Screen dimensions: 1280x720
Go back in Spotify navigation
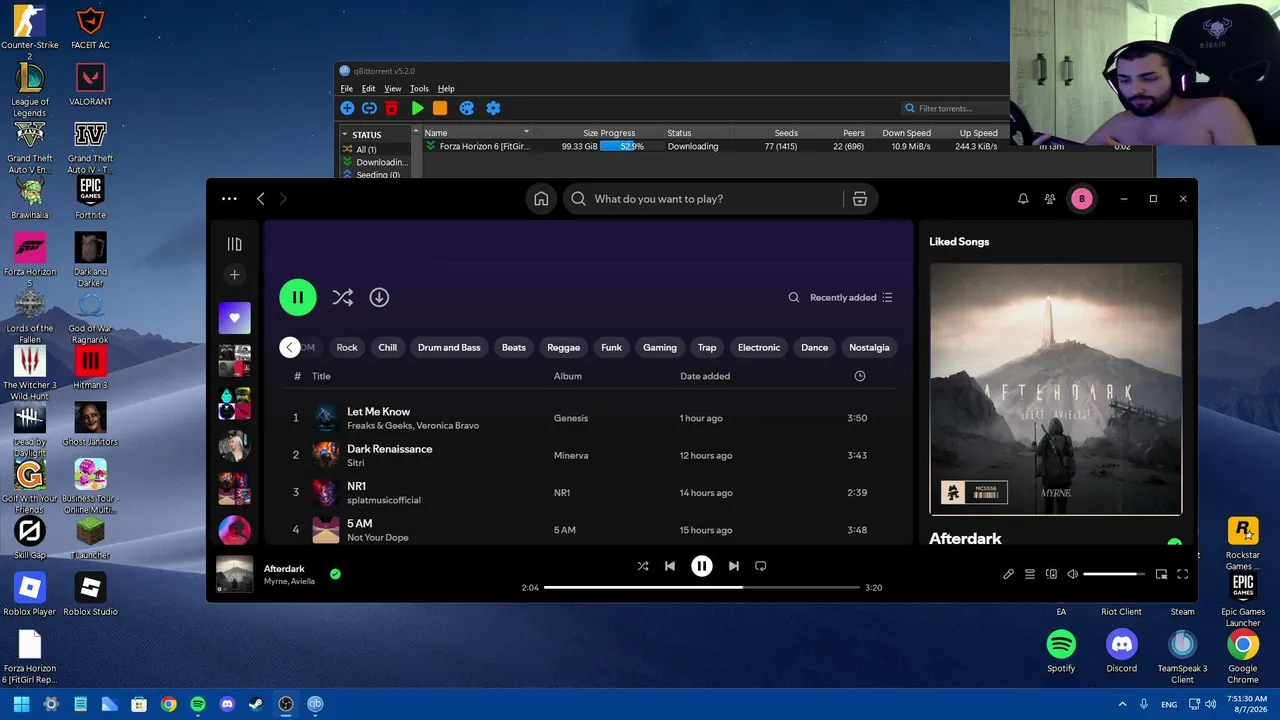[260, 199]
